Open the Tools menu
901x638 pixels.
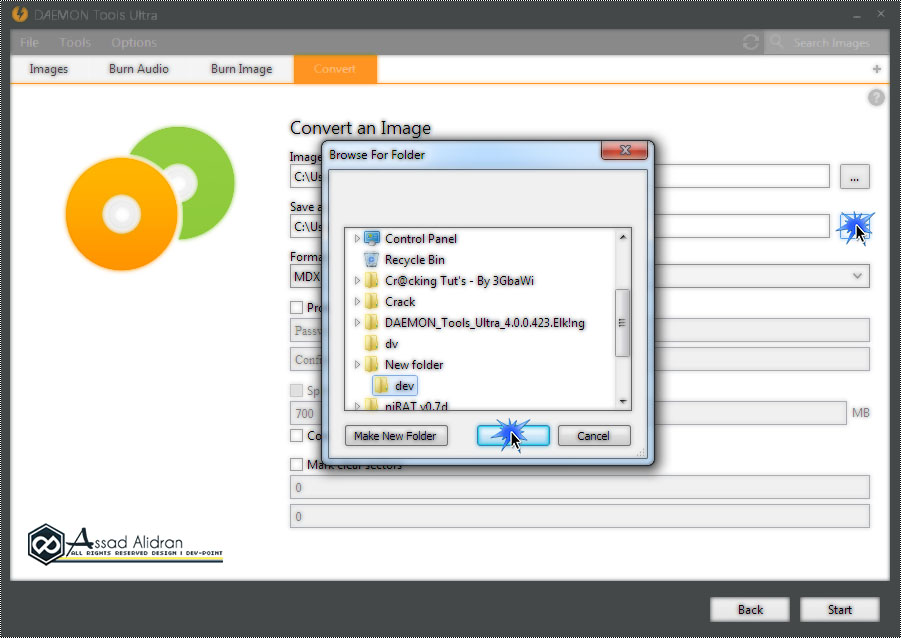click(75, 43)
